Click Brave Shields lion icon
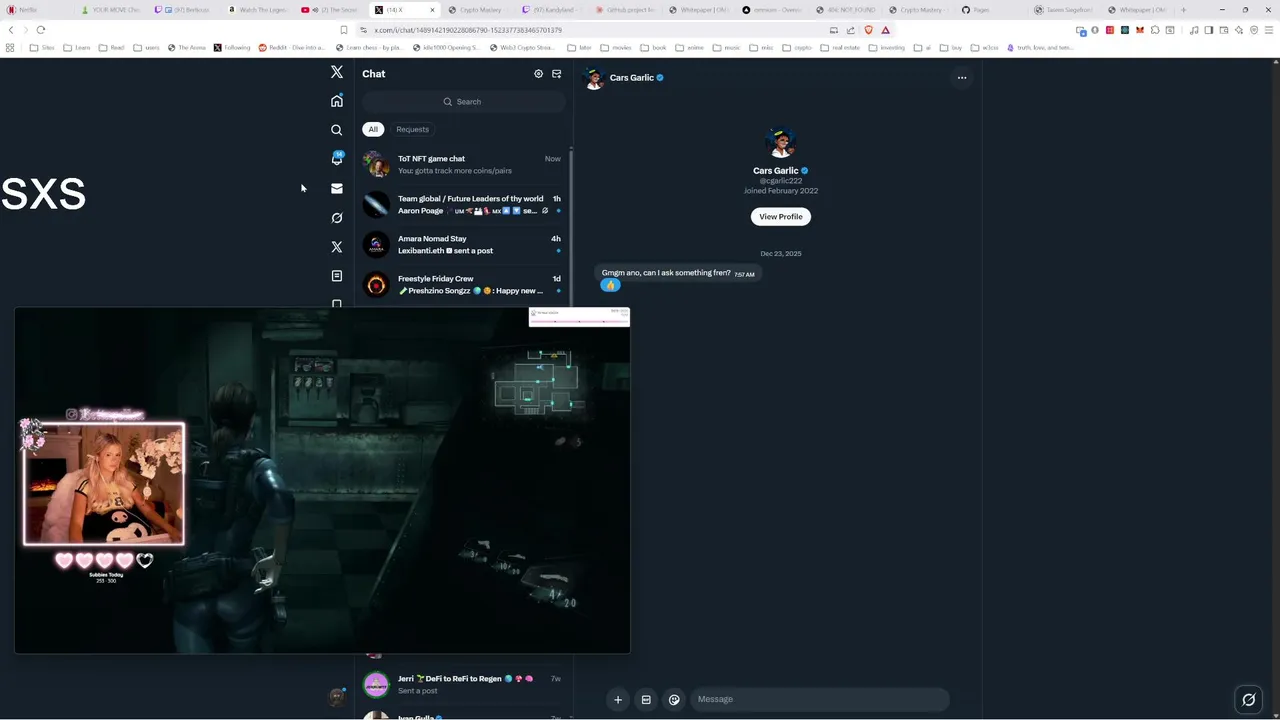 pyautogui.click(x=868, y=30)
